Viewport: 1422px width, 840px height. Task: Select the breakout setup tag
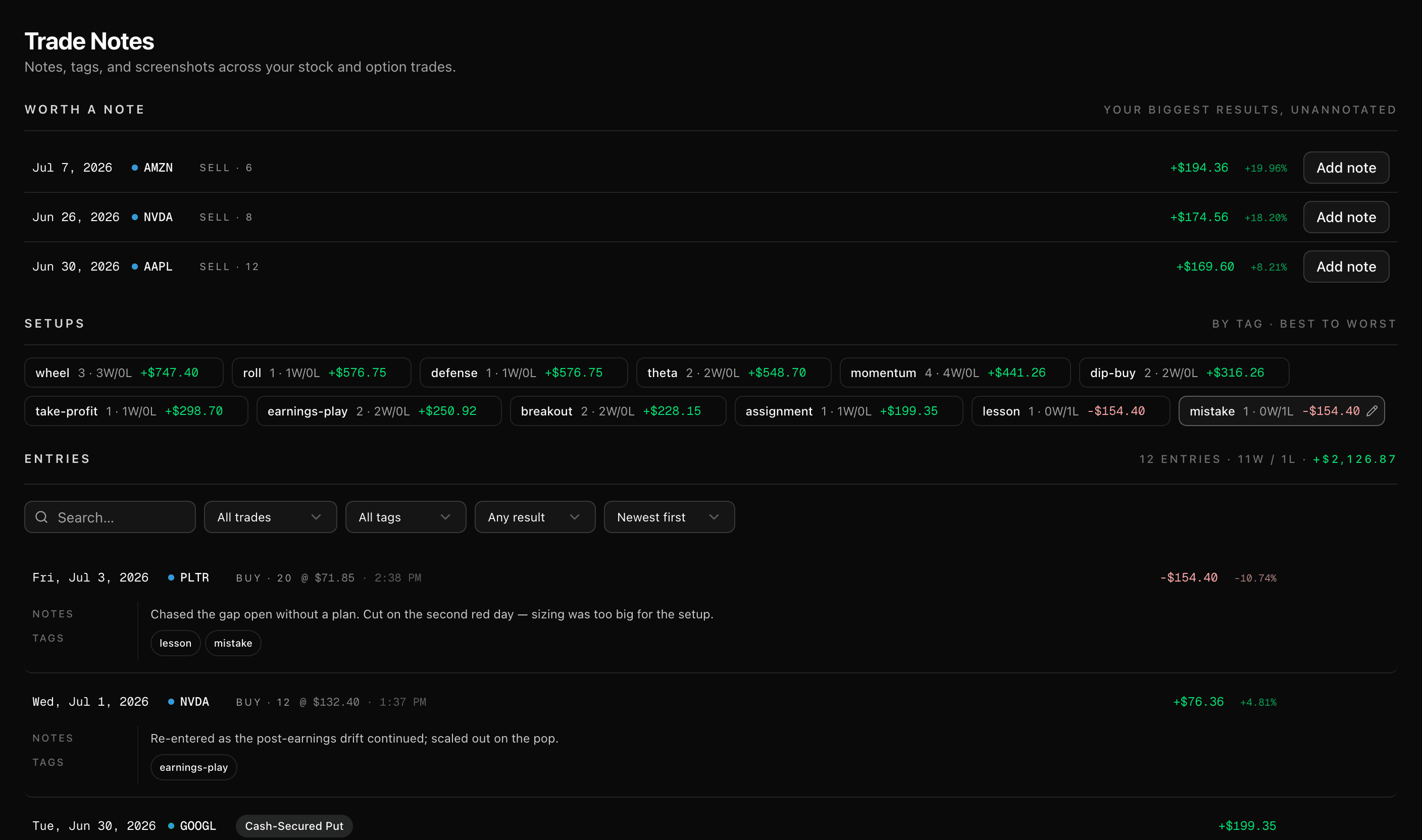click(x=618, y=411)
